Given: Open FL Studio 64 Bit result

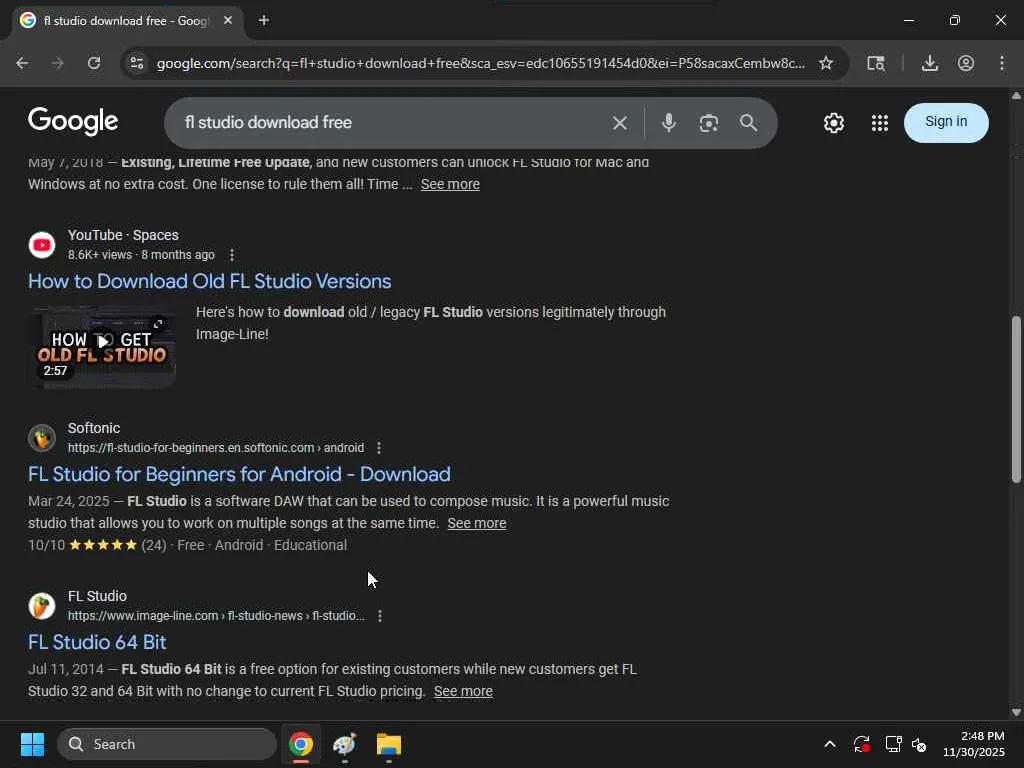Looking at the screenshot, I should pyautogui.click(x=97, y=642).
